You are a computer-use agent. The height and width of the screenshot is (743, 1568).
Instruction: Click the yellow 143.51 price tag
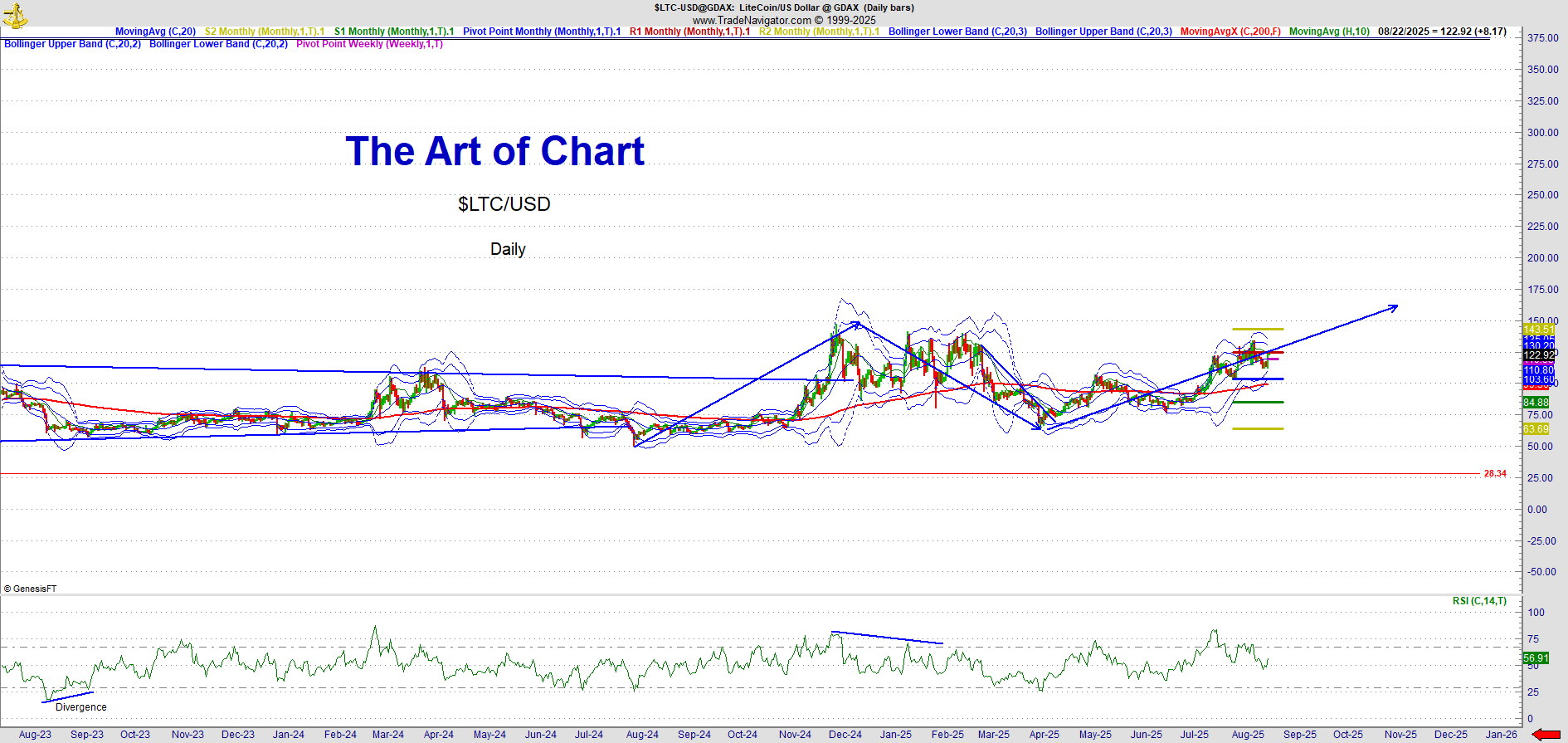point(1538,330)
